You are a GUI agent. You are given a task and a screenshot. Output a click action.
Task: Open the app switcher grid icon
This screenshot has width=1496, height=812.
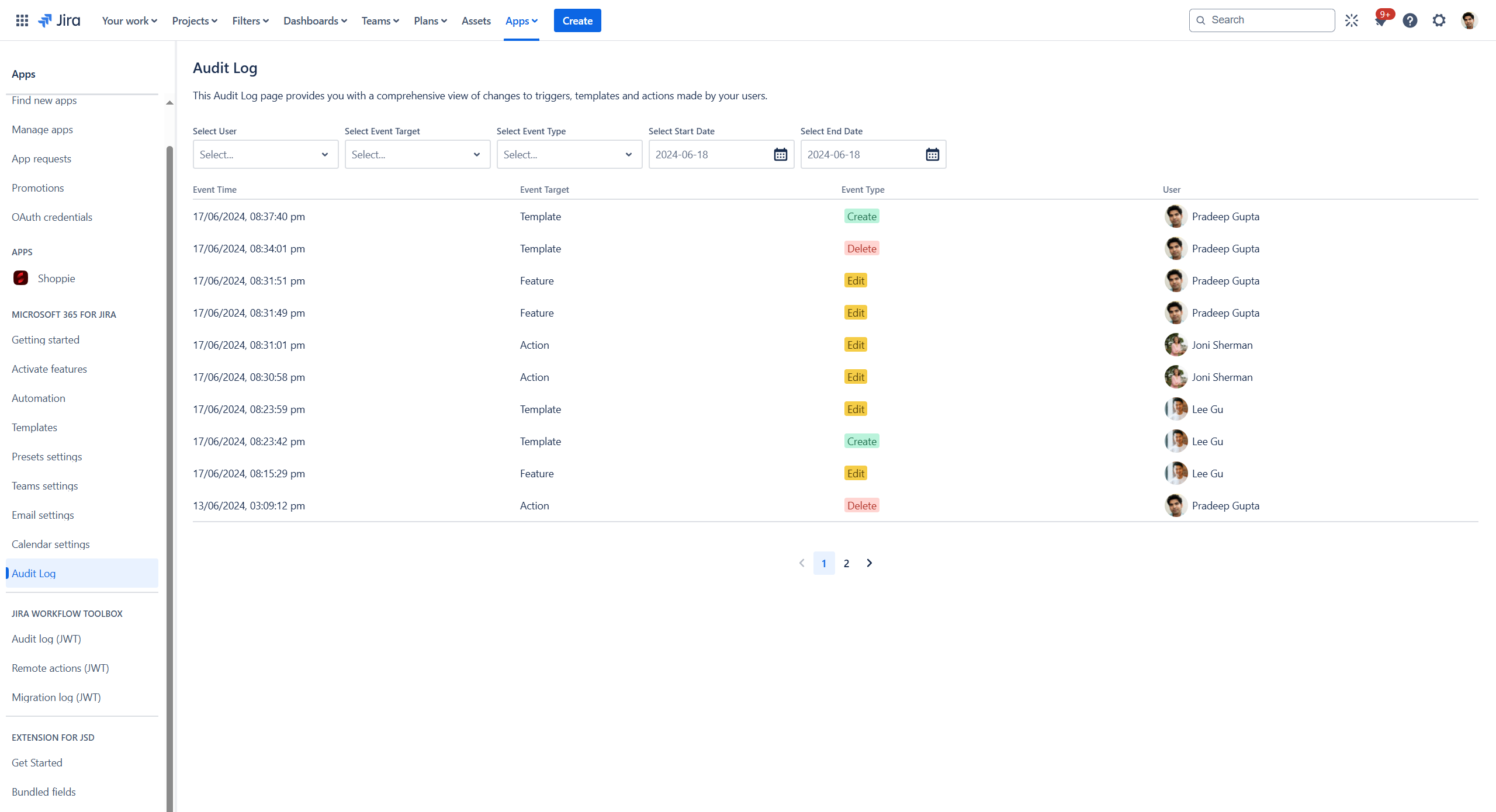point(22,20)
